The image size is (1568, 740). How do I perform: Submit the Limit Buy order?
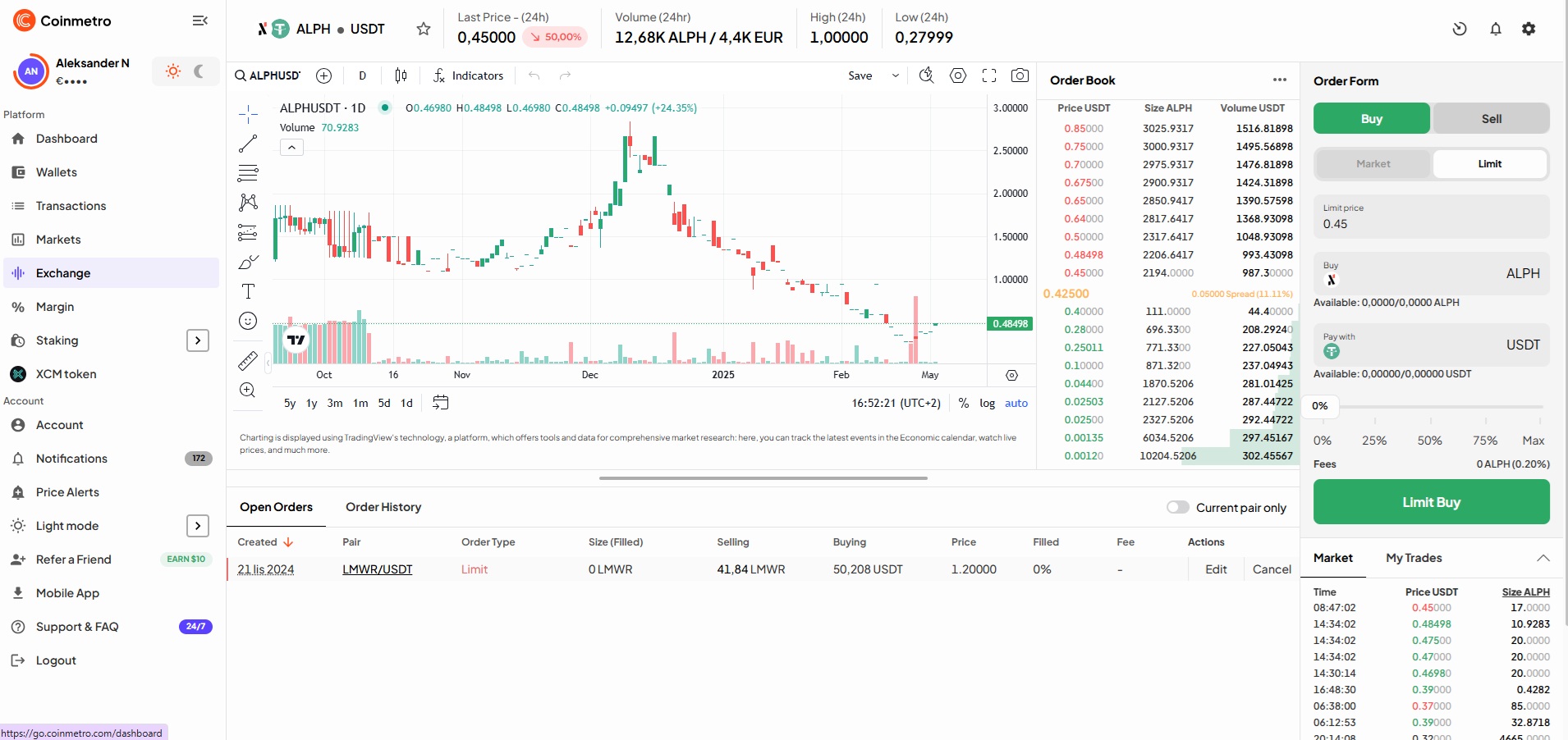coord(1432,502)
